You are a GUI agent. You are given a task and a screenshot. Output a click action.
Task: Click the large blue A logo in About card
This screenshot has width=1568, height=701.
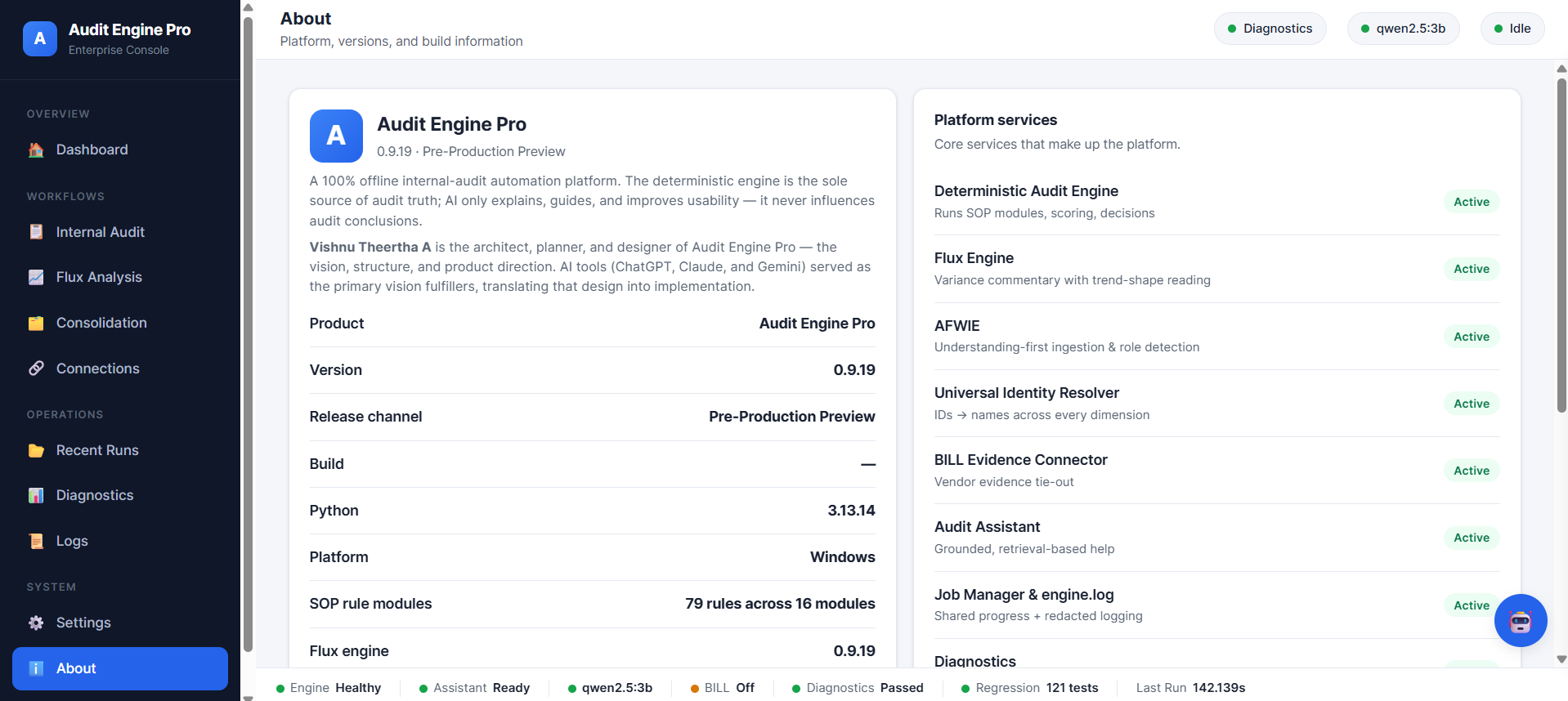click(x=336, y=136)
